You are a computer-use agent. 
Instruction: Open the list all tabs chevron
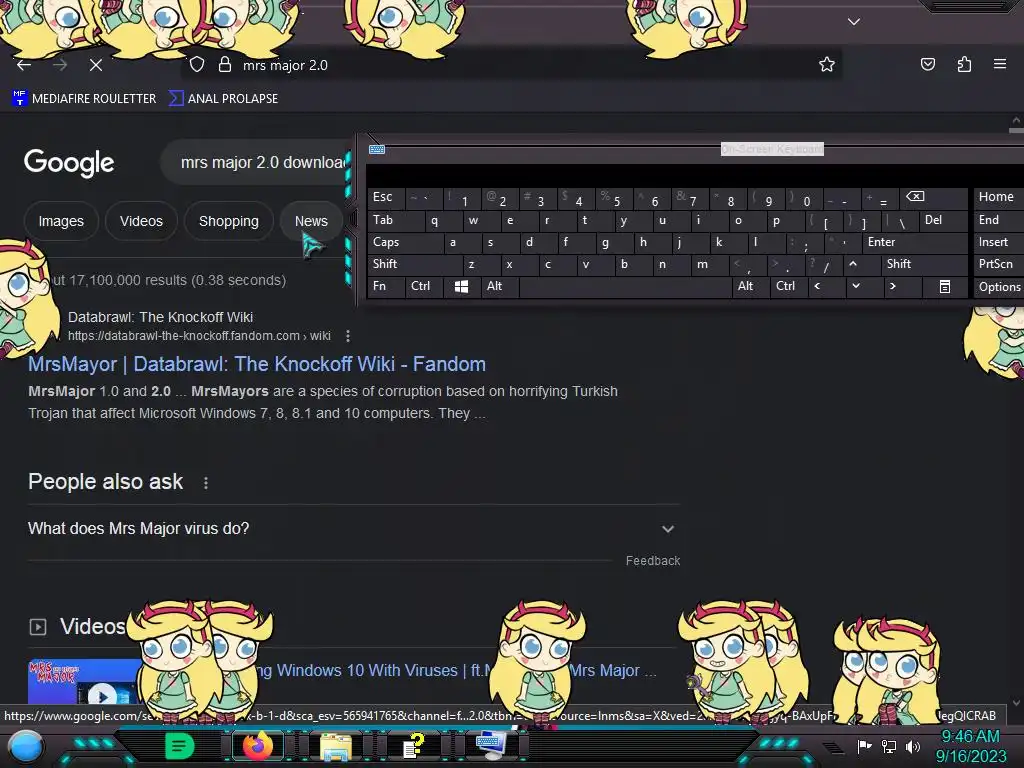click(854, 22)
